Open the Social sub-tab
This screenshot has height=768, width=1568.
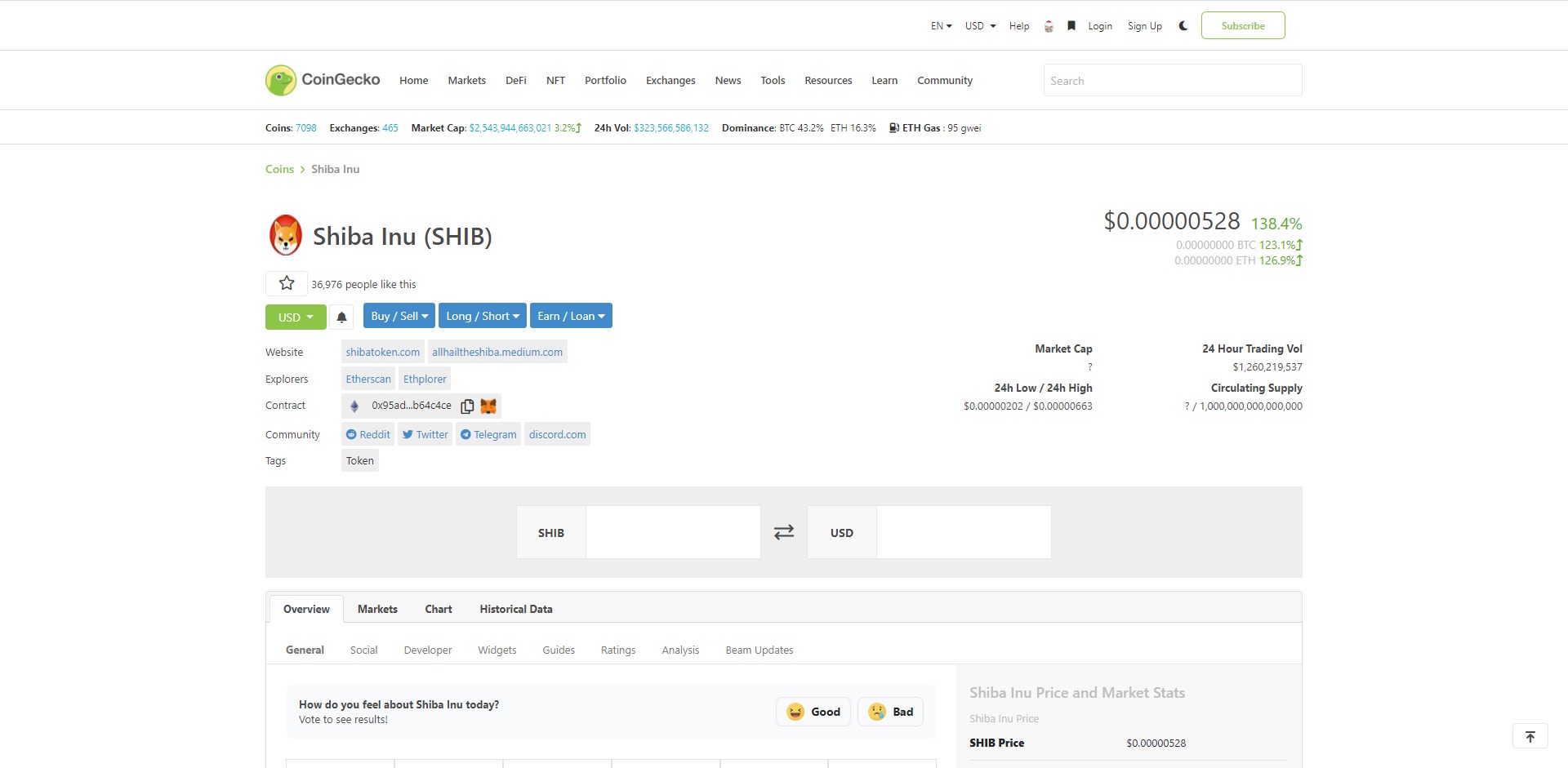point(363,650)
